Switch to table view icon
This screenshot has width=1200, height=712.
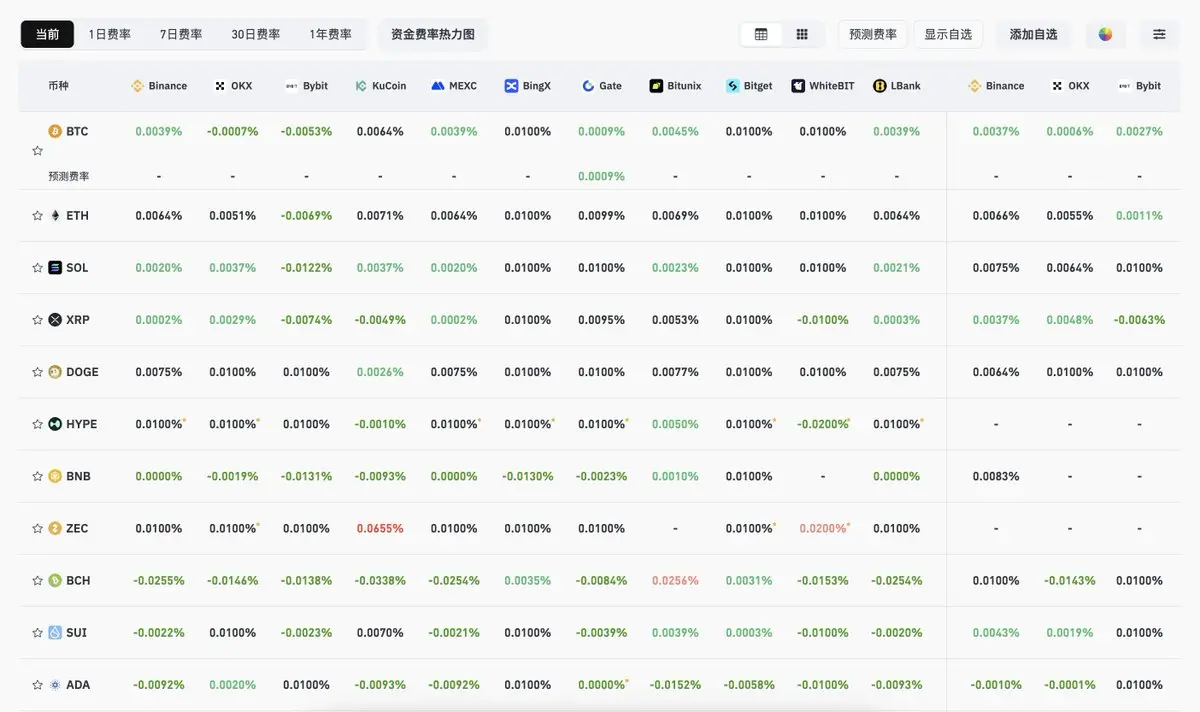(761, 34)
